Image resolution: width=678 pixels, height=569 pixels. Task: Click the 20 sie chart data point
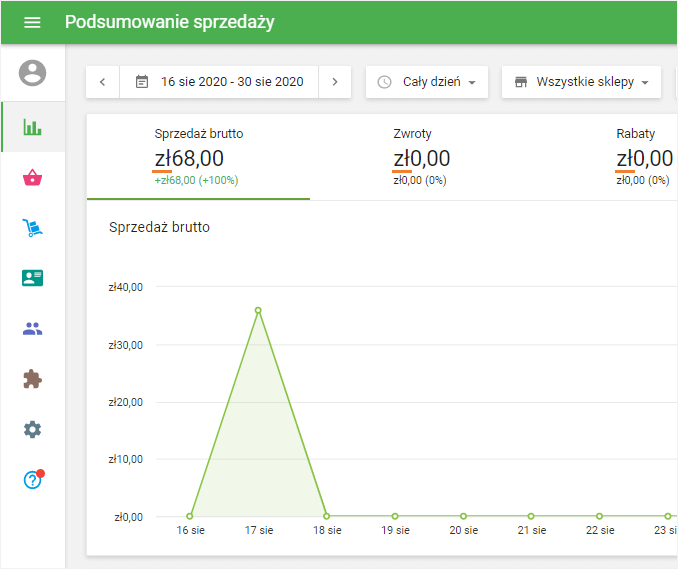pyautogui.click(x=462, y=516)
